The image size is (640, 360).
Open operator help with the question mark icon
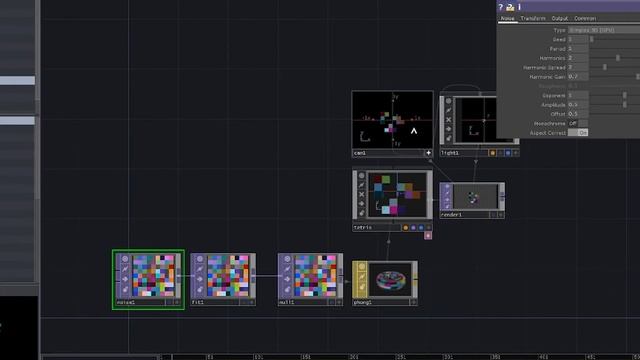point(500,7)
